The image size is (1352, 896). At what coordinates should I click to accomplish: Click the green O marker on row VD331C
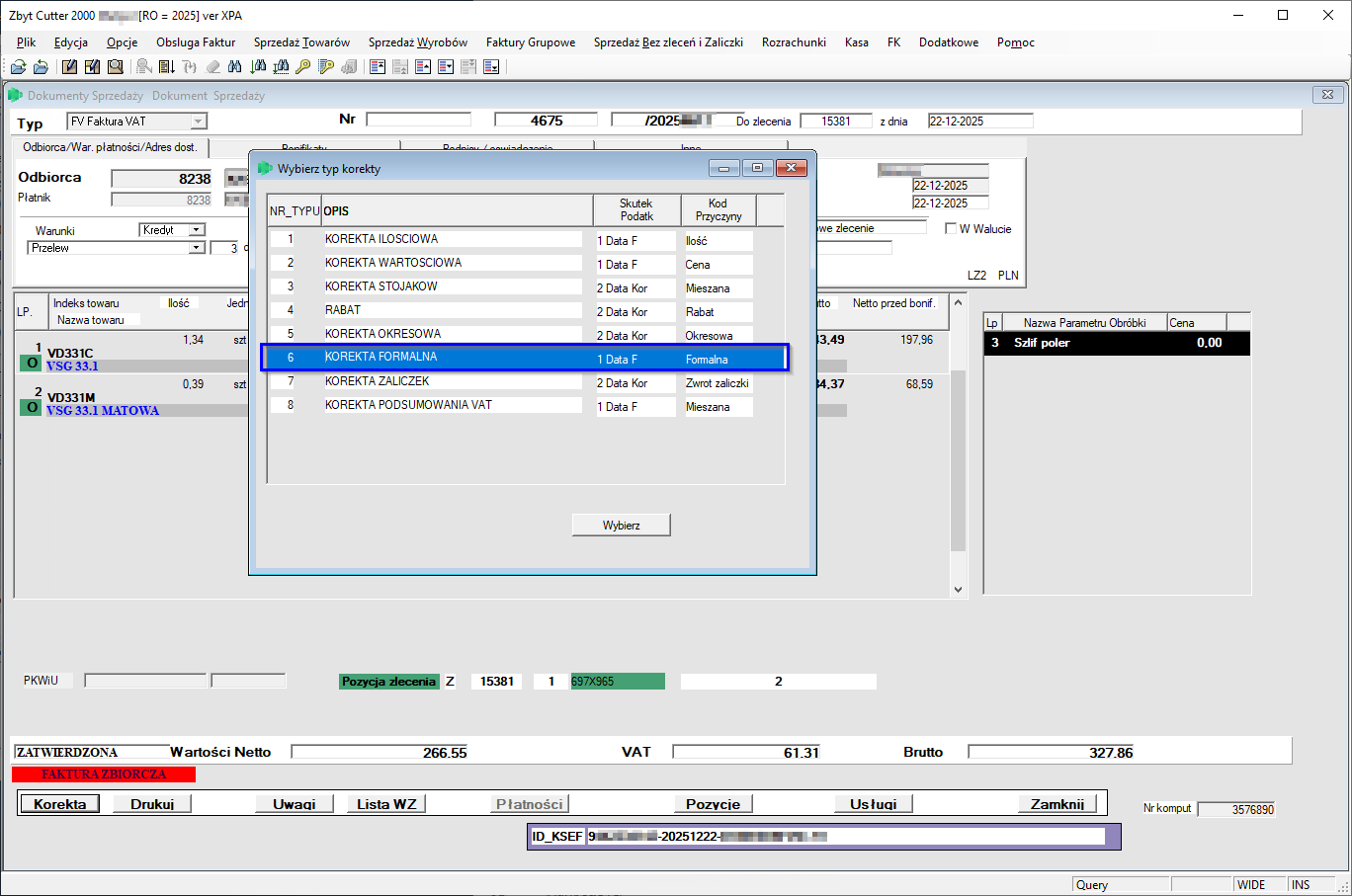tap(32, 364)
